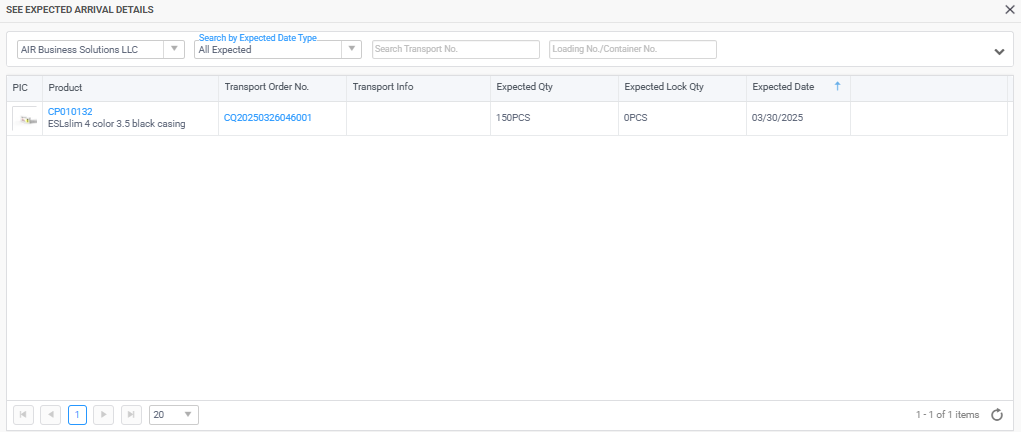This screenshot has width=1021, height=432.
Task: Expand the advanced search chevron
Action: (x=998, y=52)
